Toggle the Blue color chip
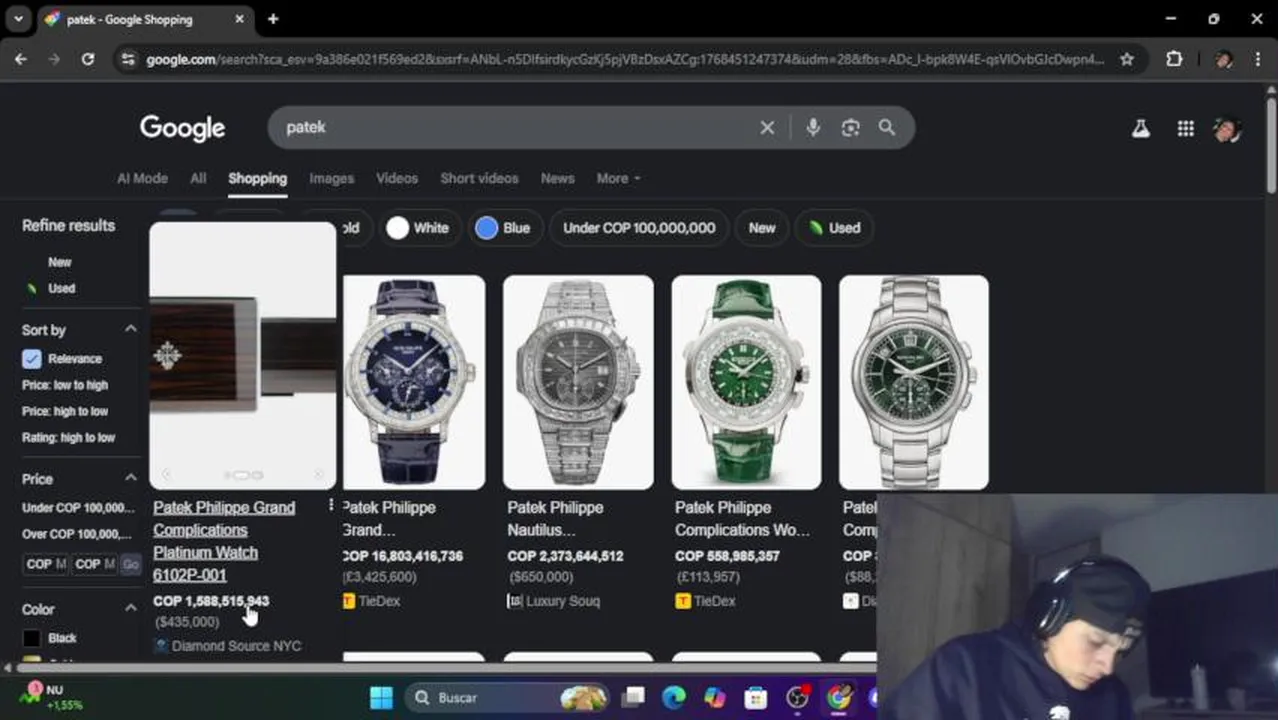This screenshot has width=1278, height=720. click(x=503, y=228)
